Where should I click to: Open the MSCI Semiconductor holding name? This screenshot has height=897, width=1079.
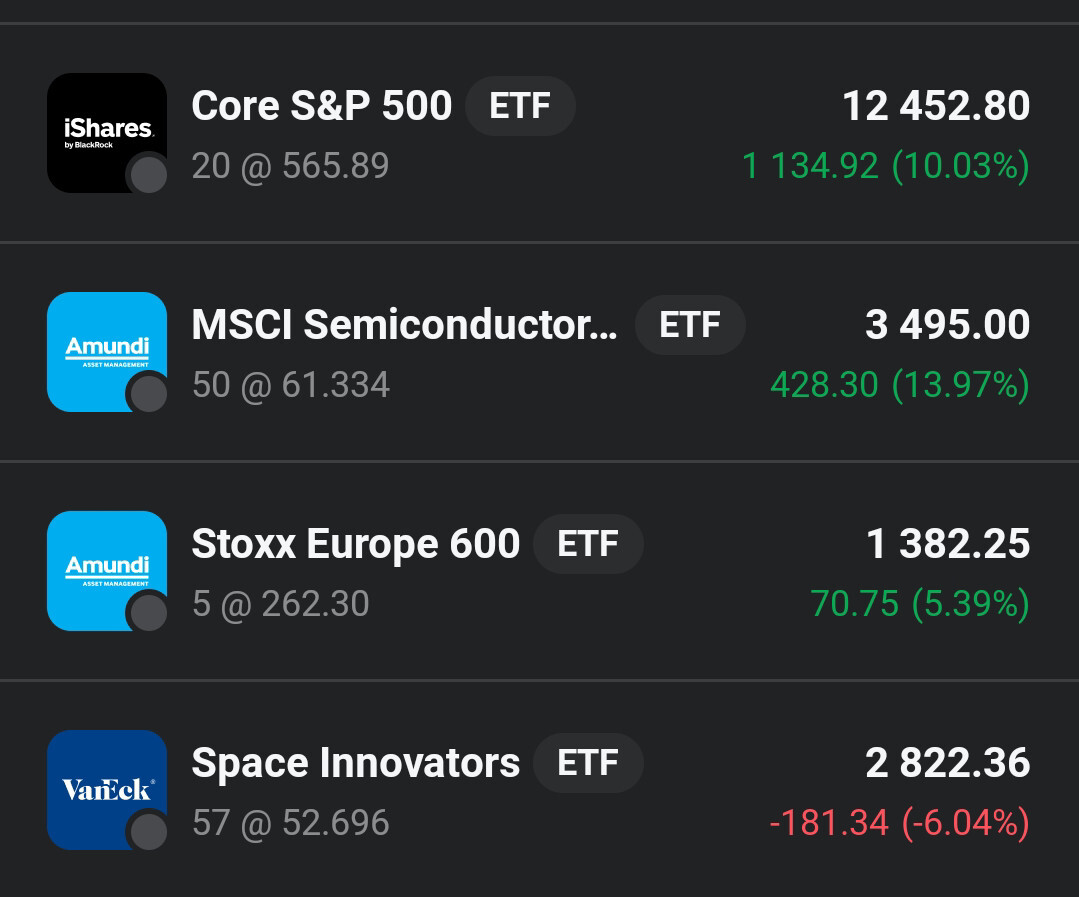point(404,325)
